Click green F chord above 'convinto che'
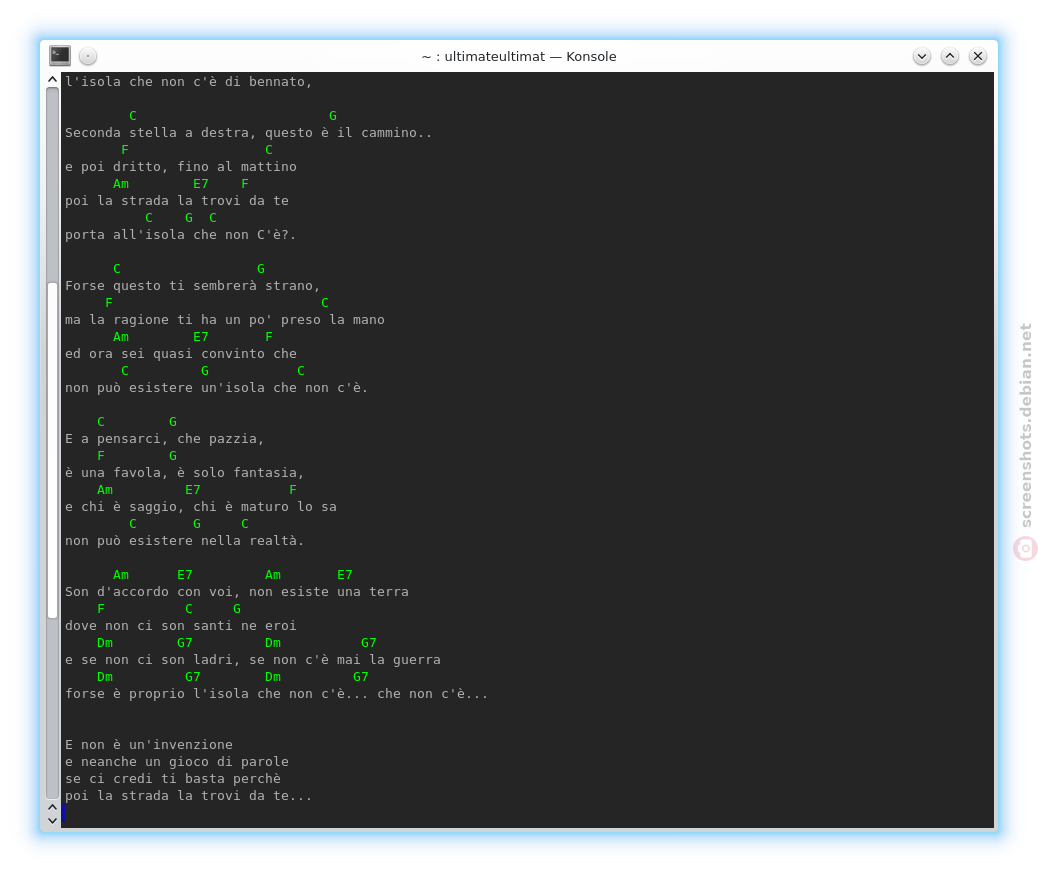 [x=269, y=336]
